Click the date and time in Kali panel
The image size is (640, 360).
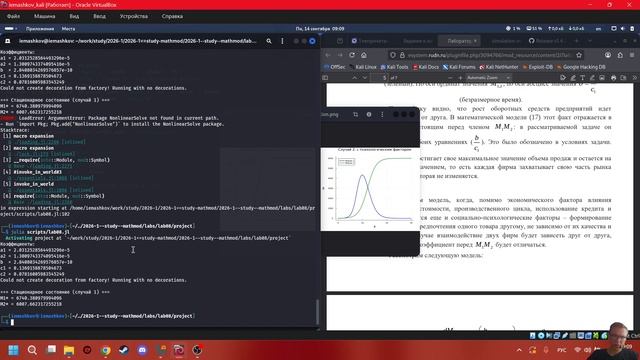pyautogui.click(x=320, y=29)
